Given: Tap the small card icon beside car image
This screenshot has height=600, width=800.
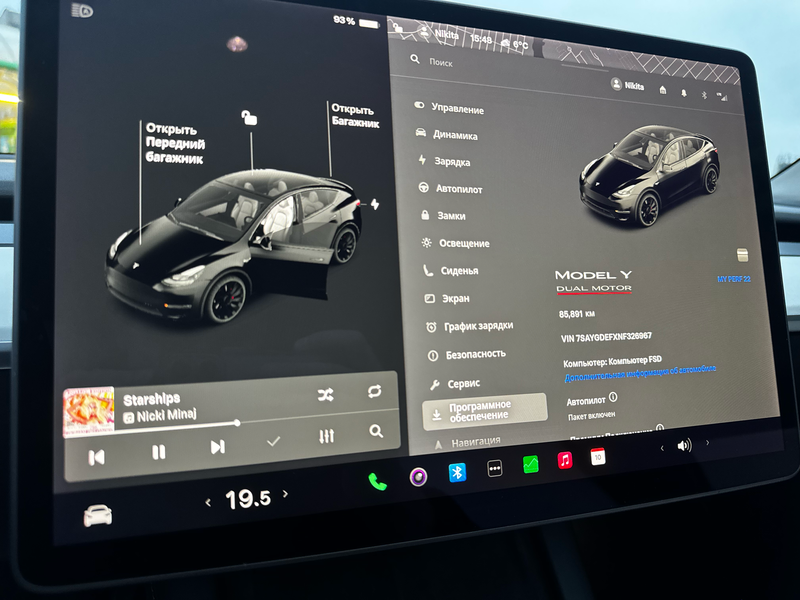Looking at the screenshot, I should tap(743, 255).
